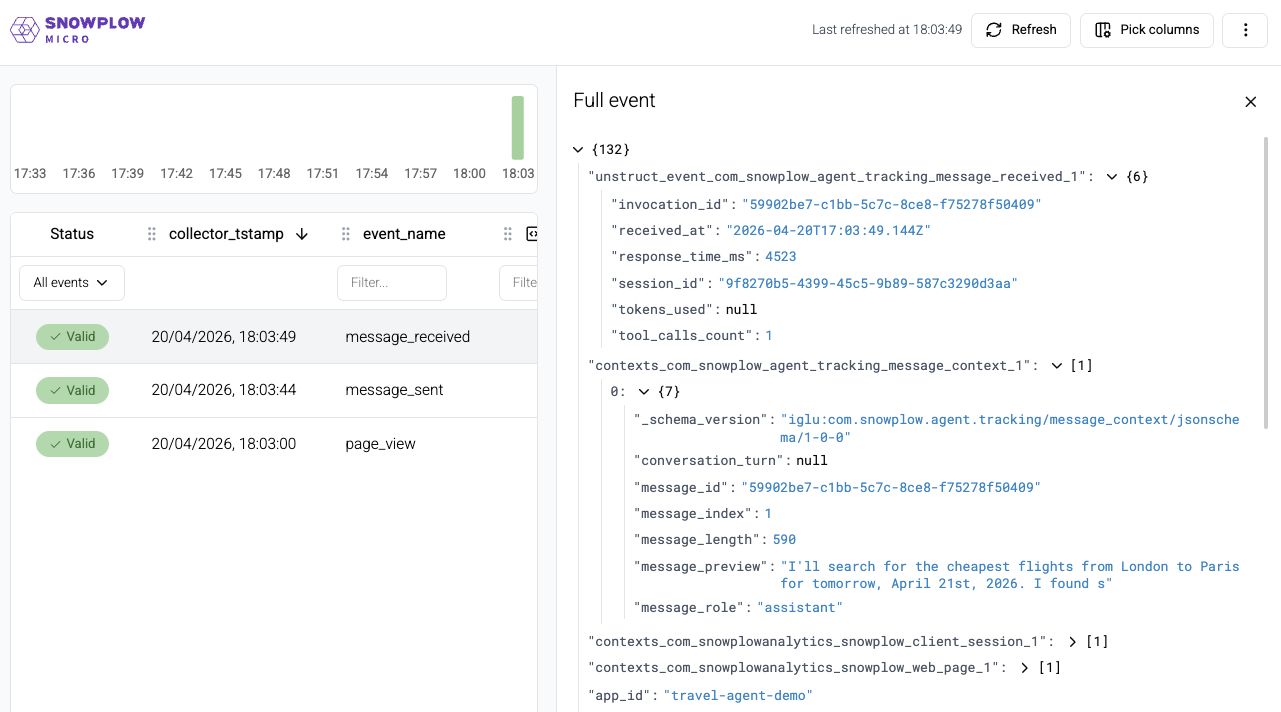Collapse the message_received_1 unstruct event node
This screenshot has height=712, width=1281.
1111,177
